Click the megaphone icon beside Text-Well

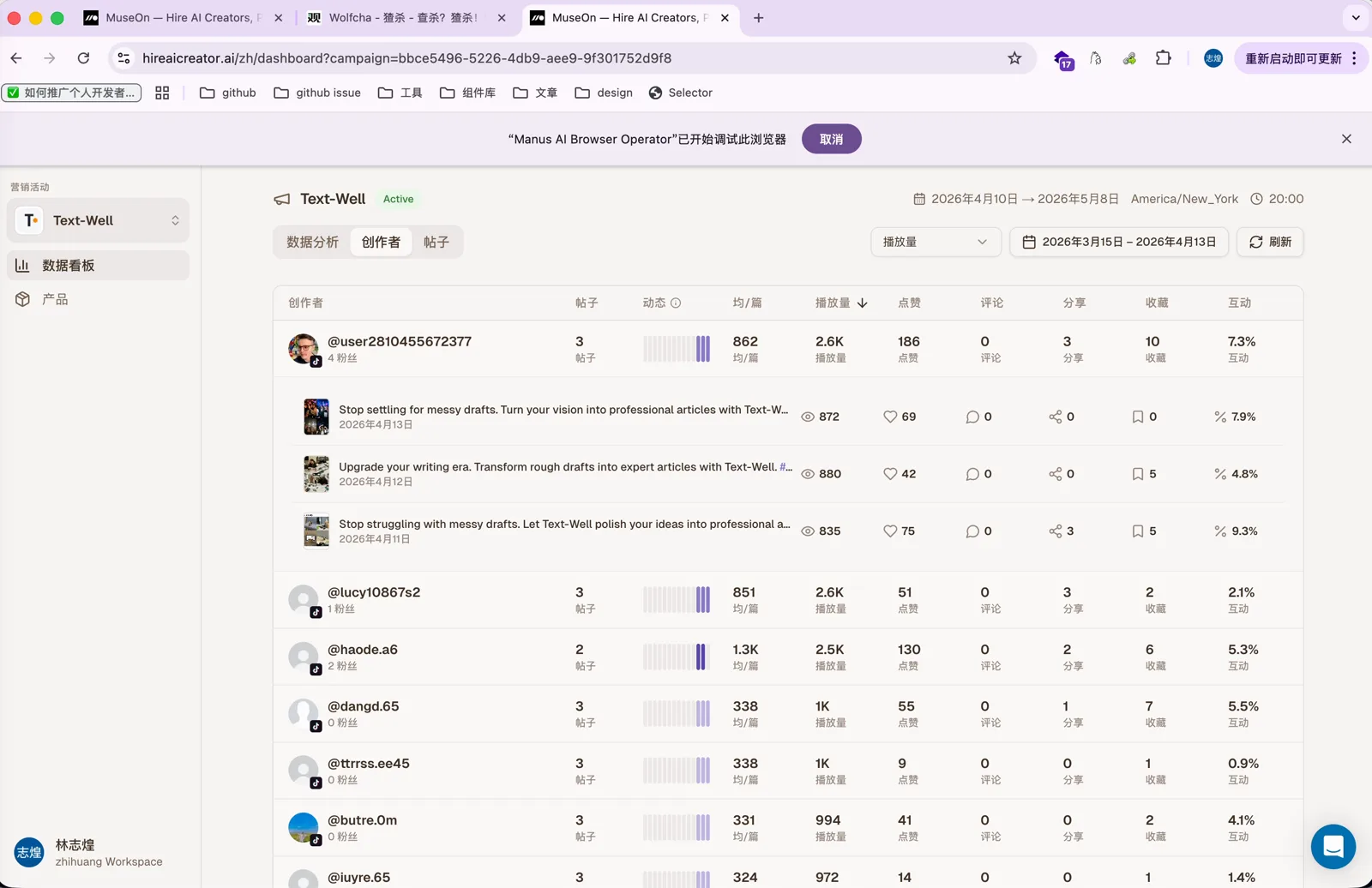282,199
